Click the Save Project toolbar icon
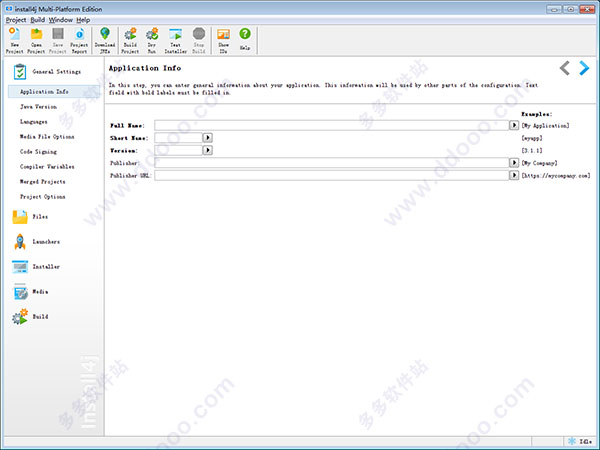 coord(58,40)
